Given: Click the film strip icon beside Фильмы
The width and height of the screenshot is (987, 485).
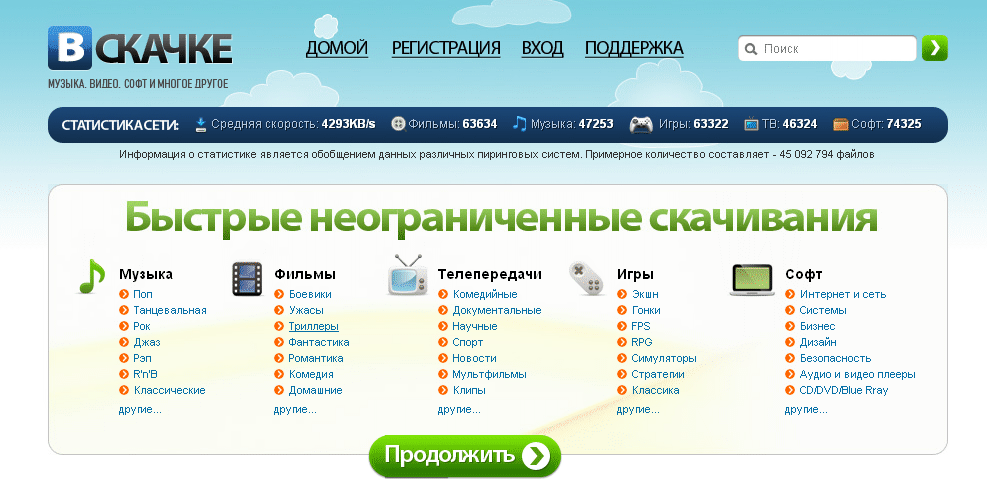Looking at the screenshot, I should point(247,279).
